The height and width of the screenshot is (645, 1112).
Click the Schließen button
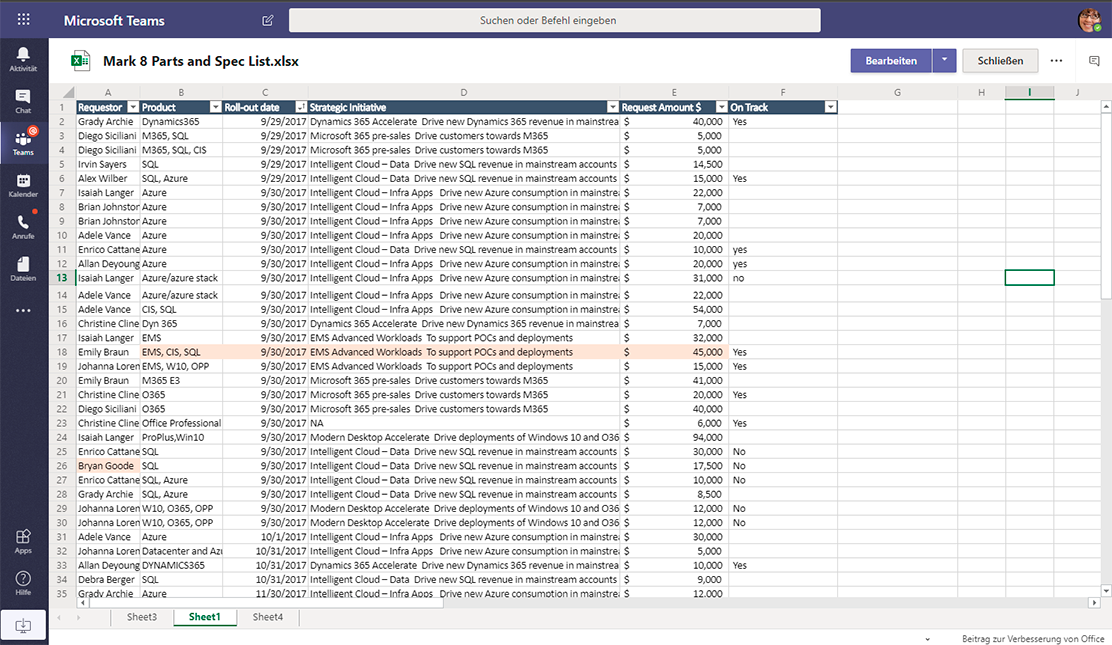pyautogui.click(x=1000, y=60)
